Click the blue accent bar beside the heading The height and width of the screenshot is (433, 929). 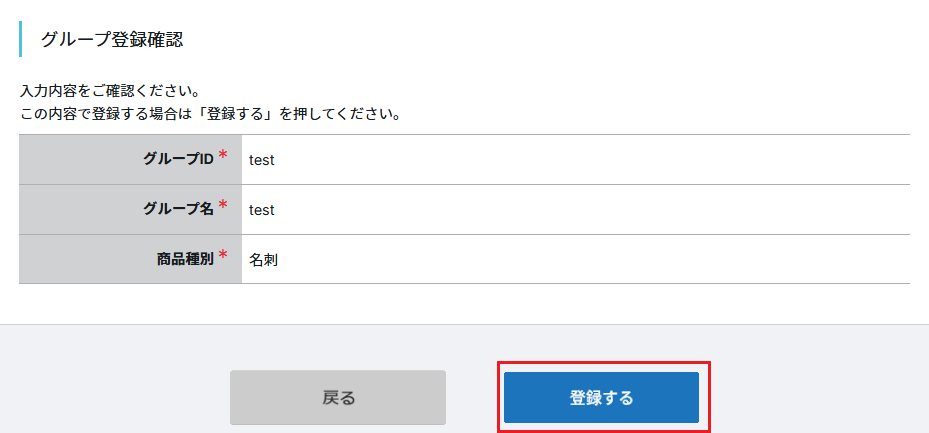tap(21, 39)
